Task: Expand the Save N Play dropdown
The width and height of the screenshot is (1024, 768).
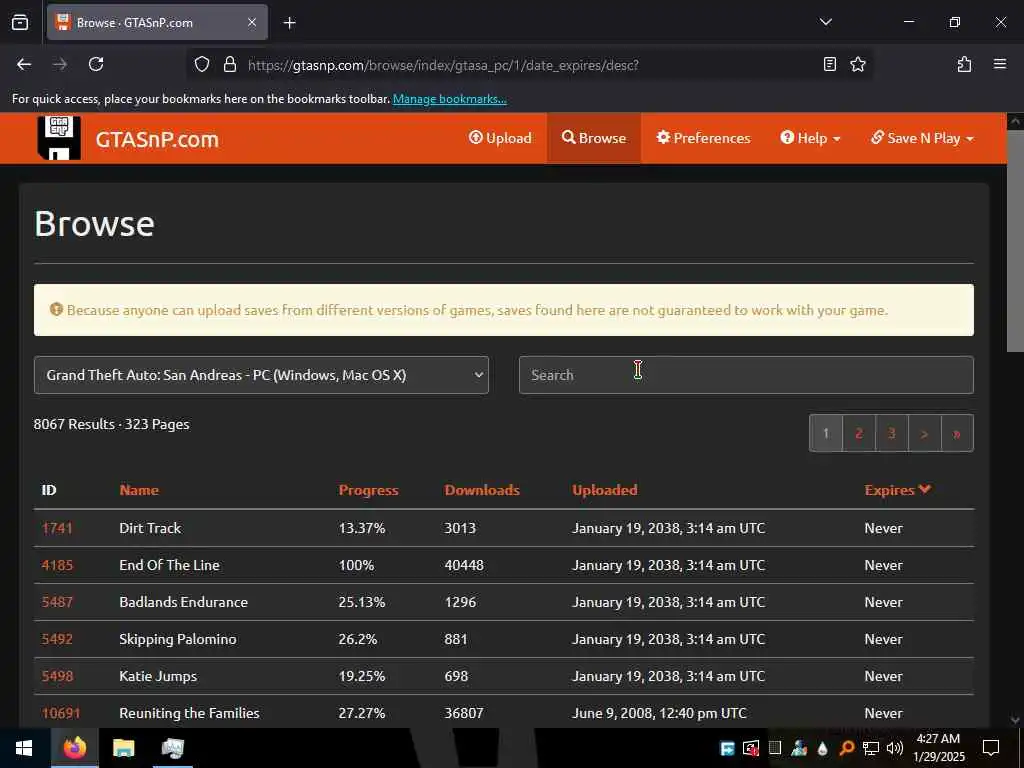Action: point(921,138)
